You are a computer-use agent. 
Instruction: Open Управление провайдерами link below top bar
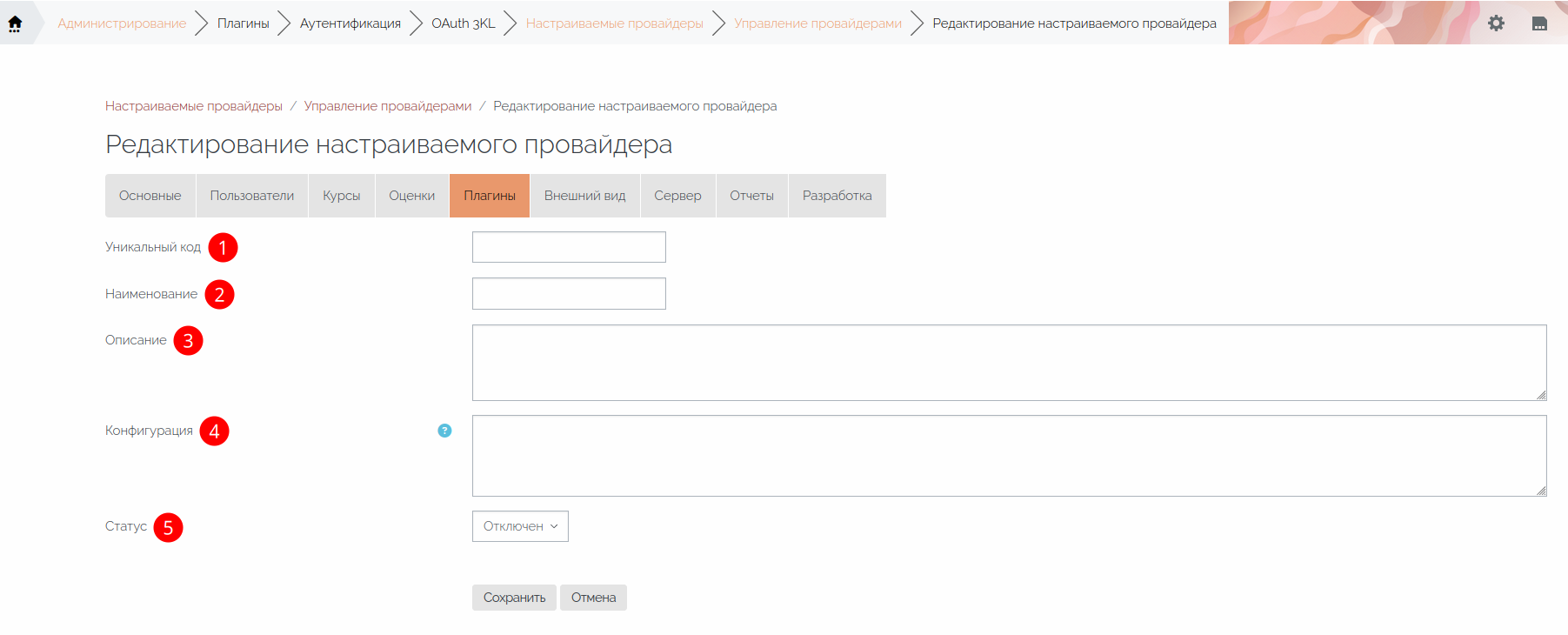388,106
